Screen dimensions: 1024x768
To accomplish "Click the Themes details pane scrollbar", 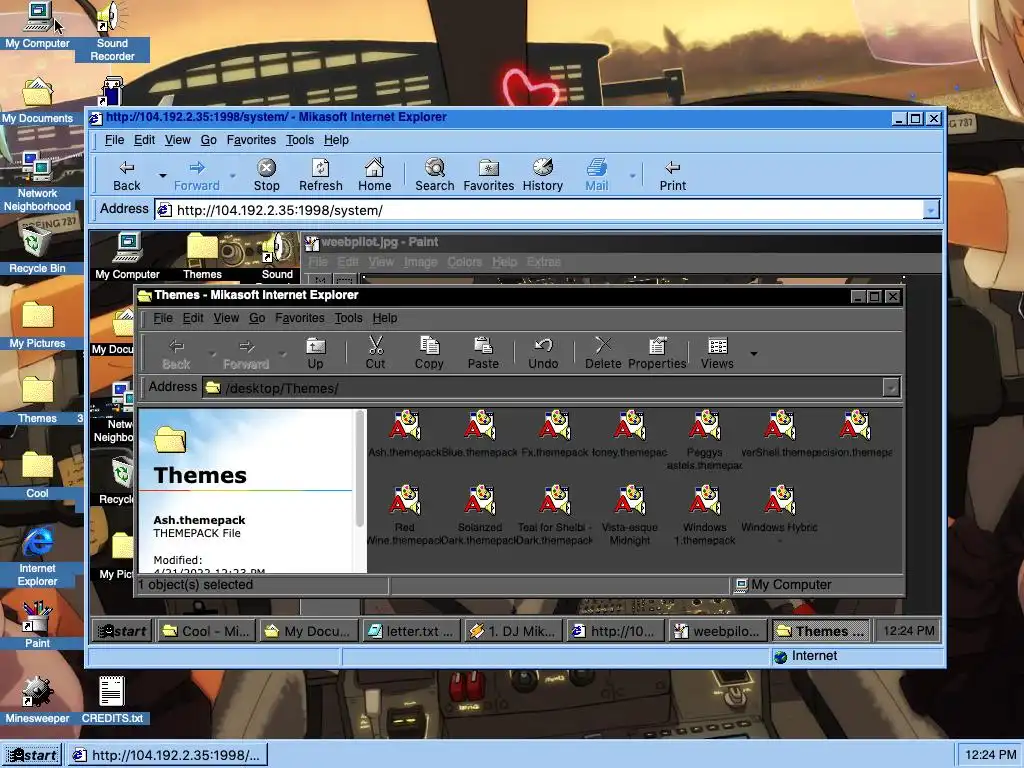I will (x=360, y=470).
